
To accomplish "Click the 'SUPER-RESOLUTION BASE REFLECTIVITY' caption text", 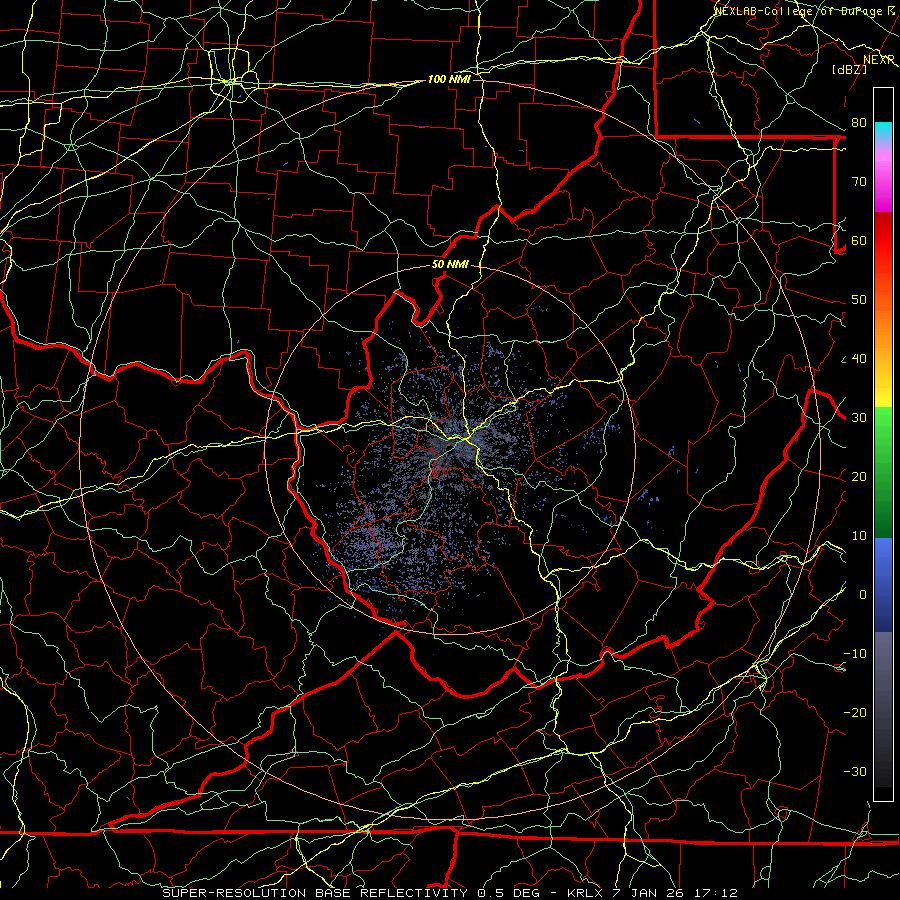I will click(x=315, y=893).
